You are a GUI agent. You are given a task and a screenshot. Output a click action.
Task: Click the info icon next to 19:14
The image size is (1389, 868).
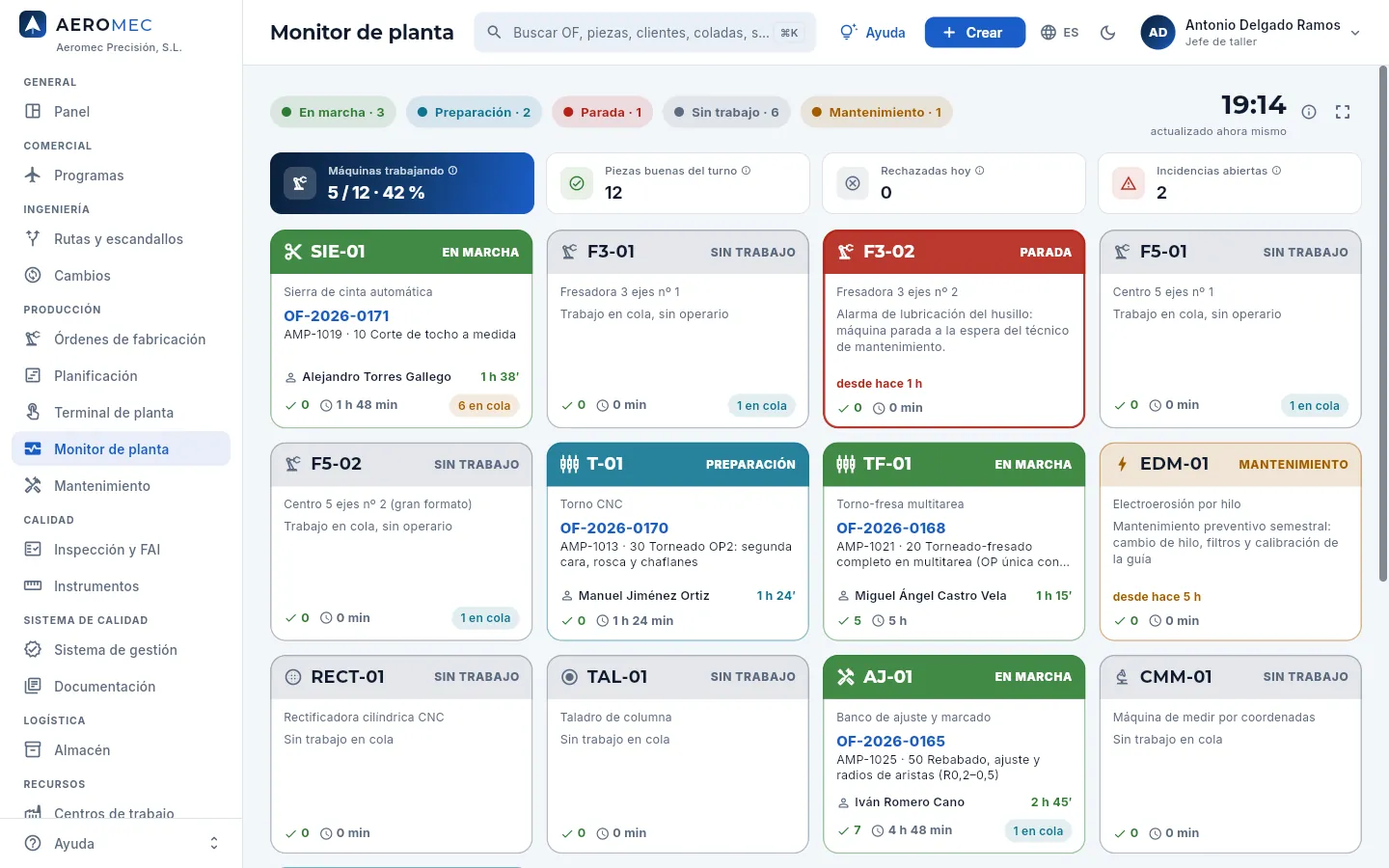pyautogui.click(x=1309, y=112)
